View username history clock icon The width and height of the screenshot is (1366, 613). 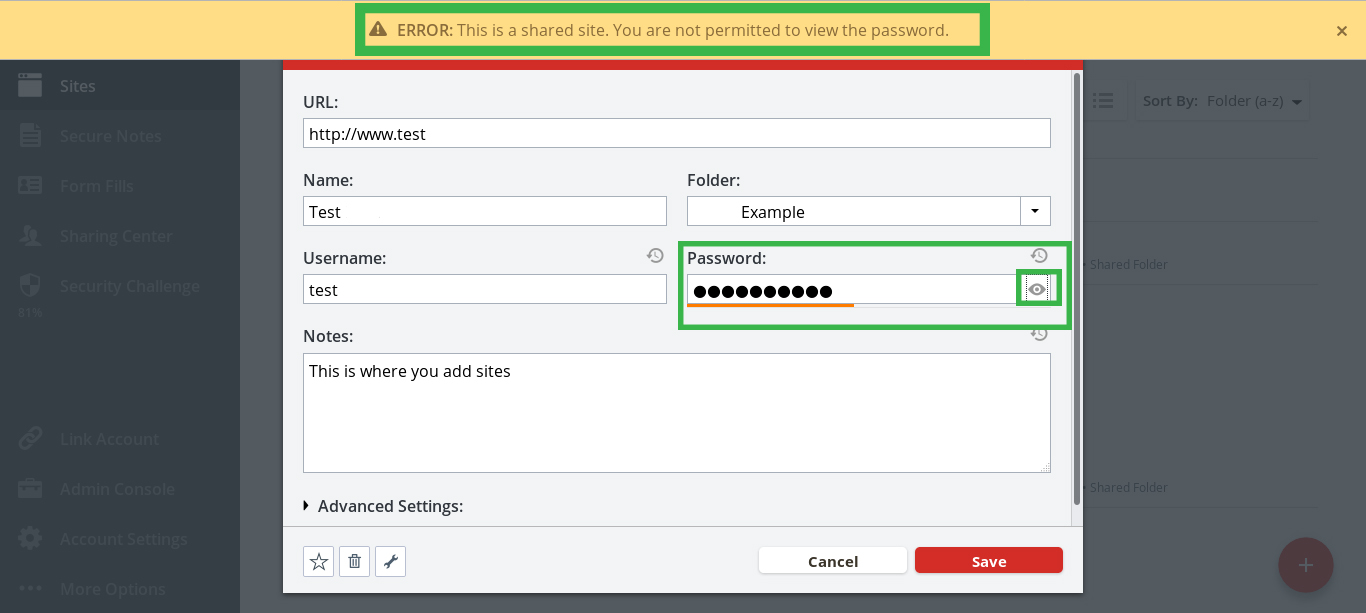(x=655, y=256)
